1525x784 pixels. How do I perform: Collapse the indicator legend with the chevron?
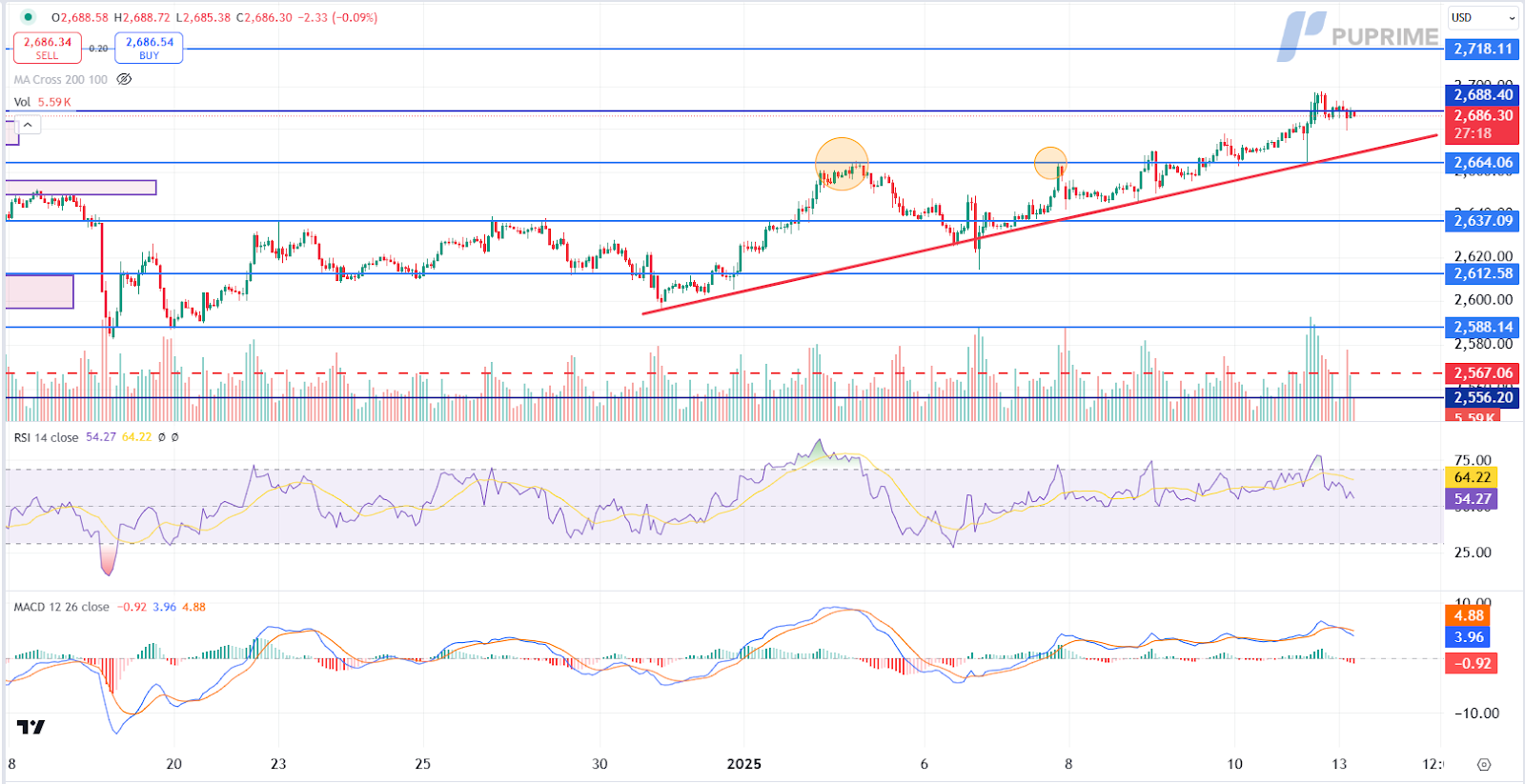(x=29, y=125)
